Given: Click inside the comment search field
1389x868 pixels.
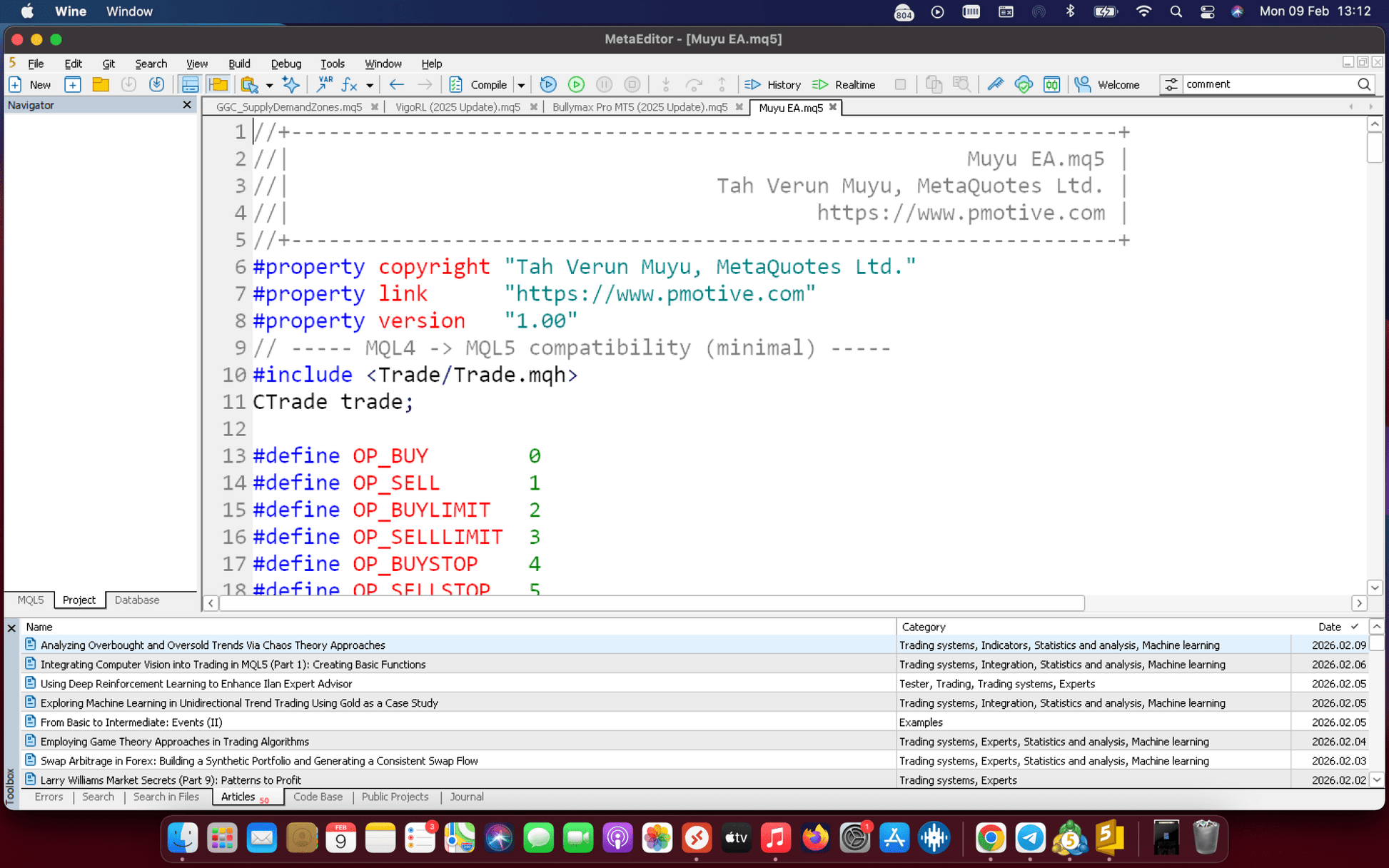Looking at the screenshot, I should pos(1271,84).
